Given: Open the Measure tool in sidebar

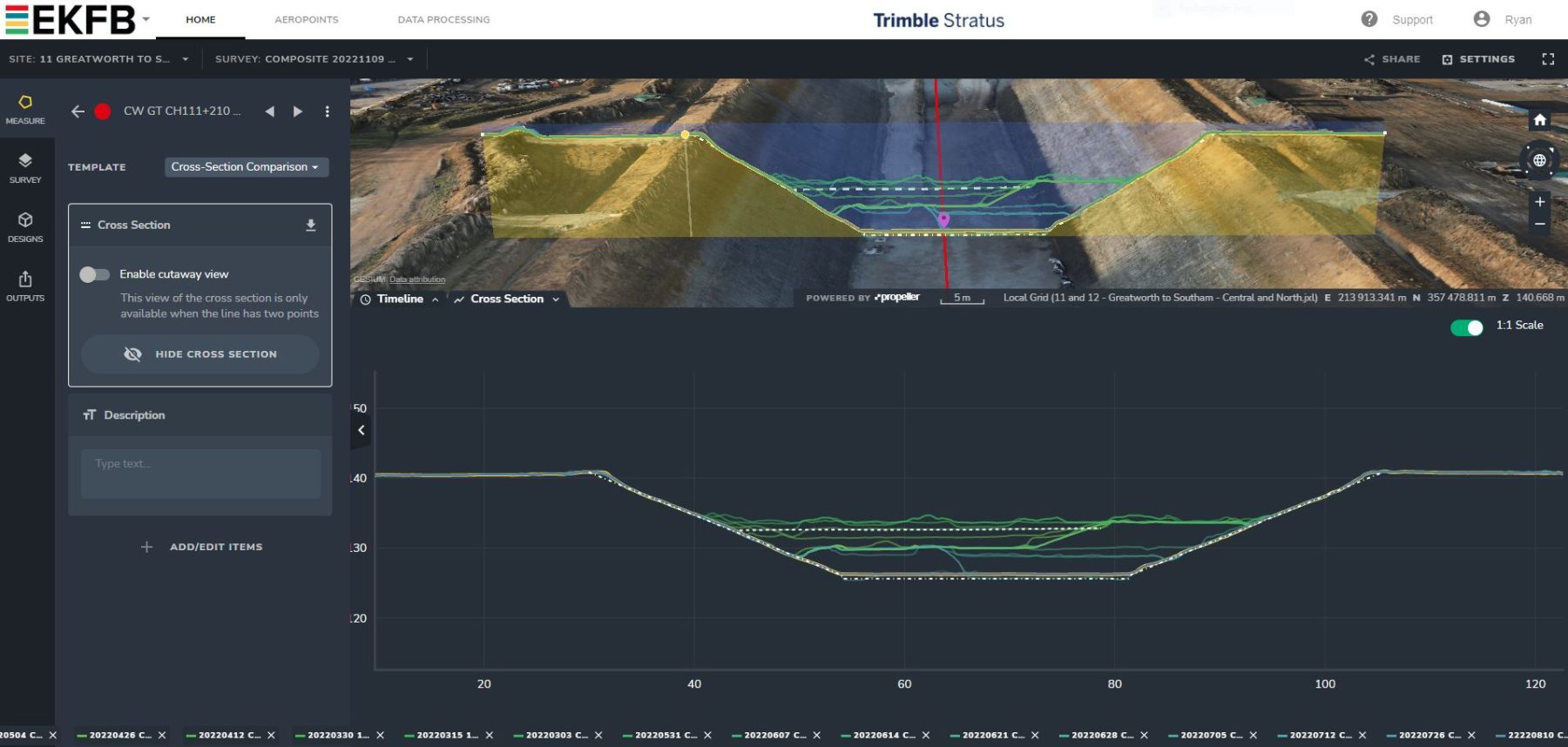Looking at the screenshot, I should coord(25,110).
